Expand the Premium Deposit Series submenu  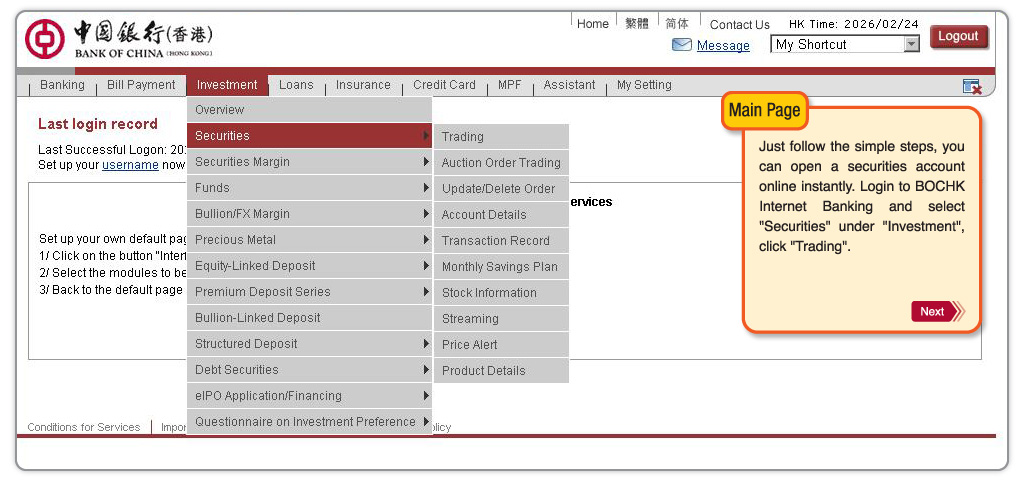[x=309, y=291]
